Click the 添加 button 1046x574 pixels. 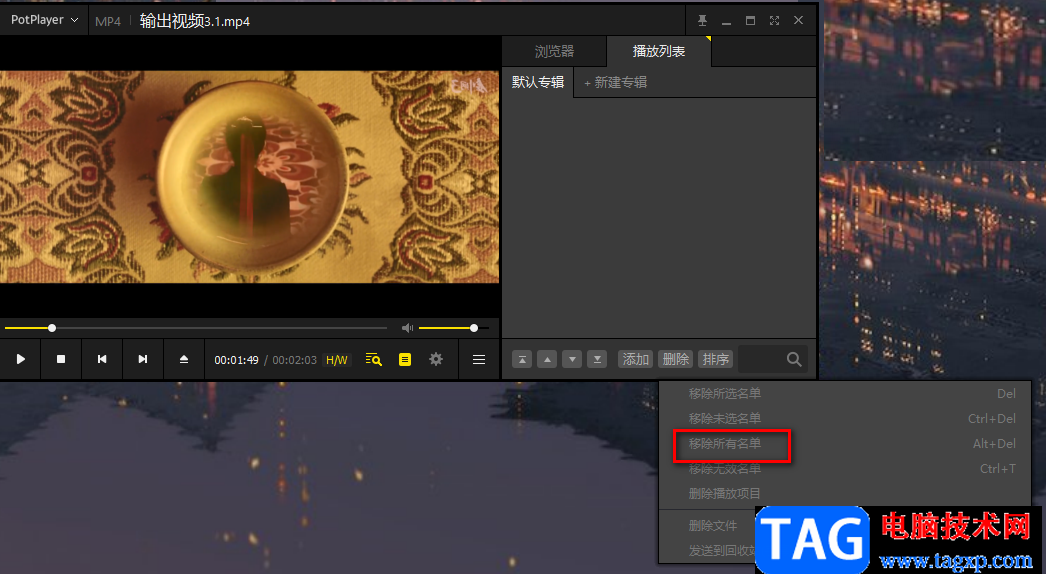tap(636, 359)
